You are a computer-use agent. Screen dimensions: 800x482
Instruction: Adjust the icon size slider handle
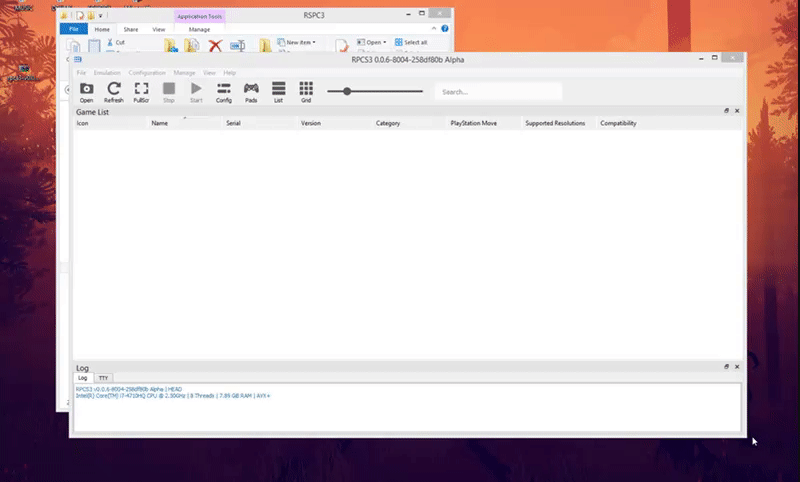pyautogui.click(x=347, y=91)
